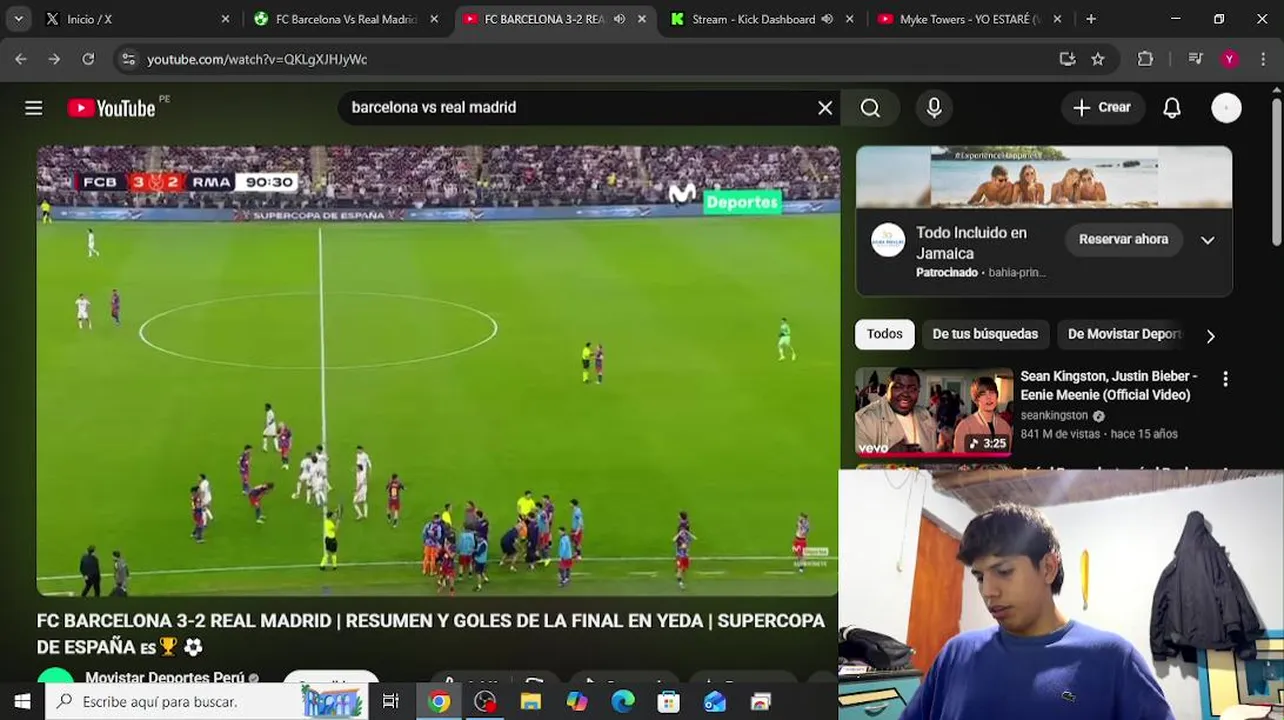Open Copilot from the taskbar

[577, 701]
